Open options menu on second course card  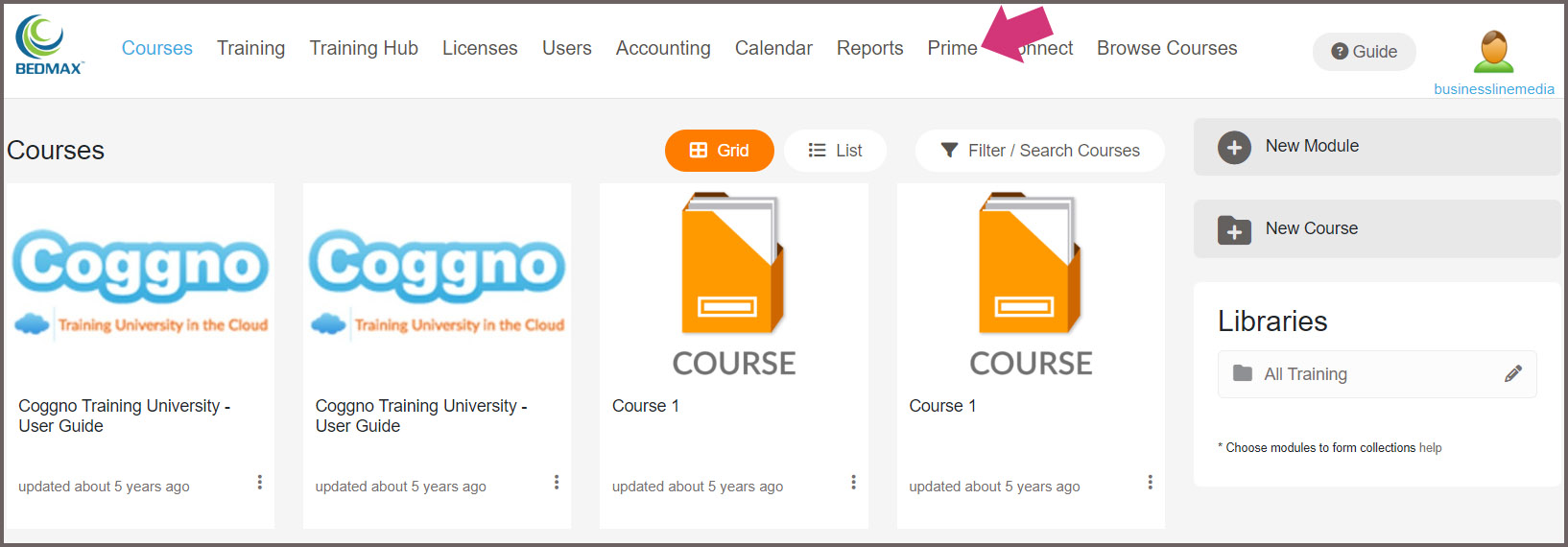click(557, 483)
